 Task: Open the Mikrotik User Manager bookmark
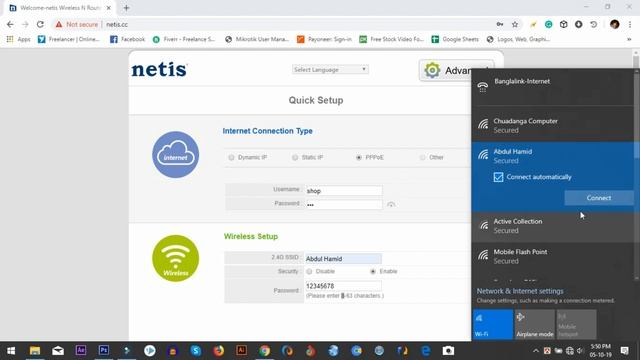(257, 39)
